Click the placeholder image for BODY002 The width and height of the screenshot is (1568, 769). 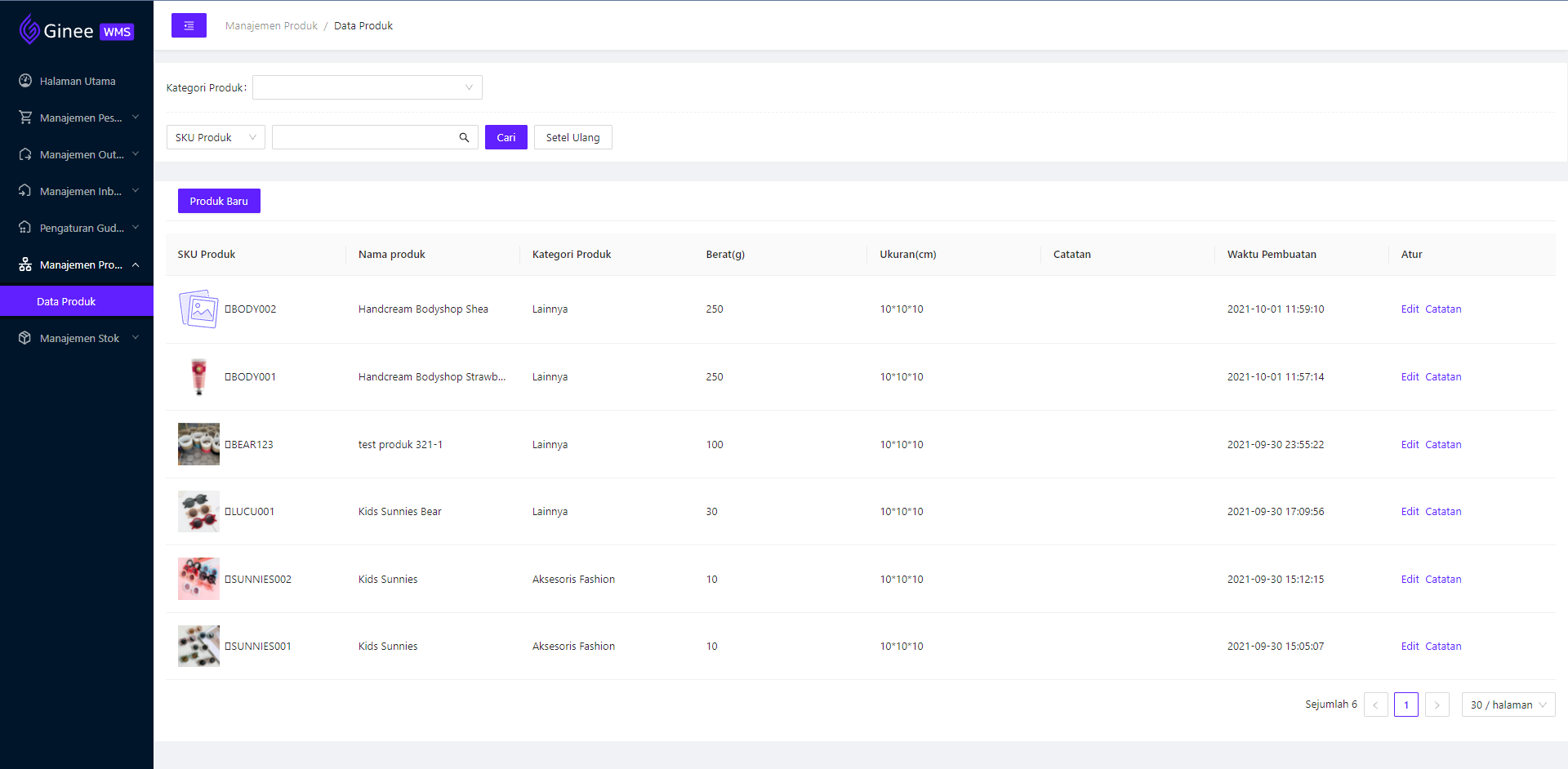click(x=198, y=309)
